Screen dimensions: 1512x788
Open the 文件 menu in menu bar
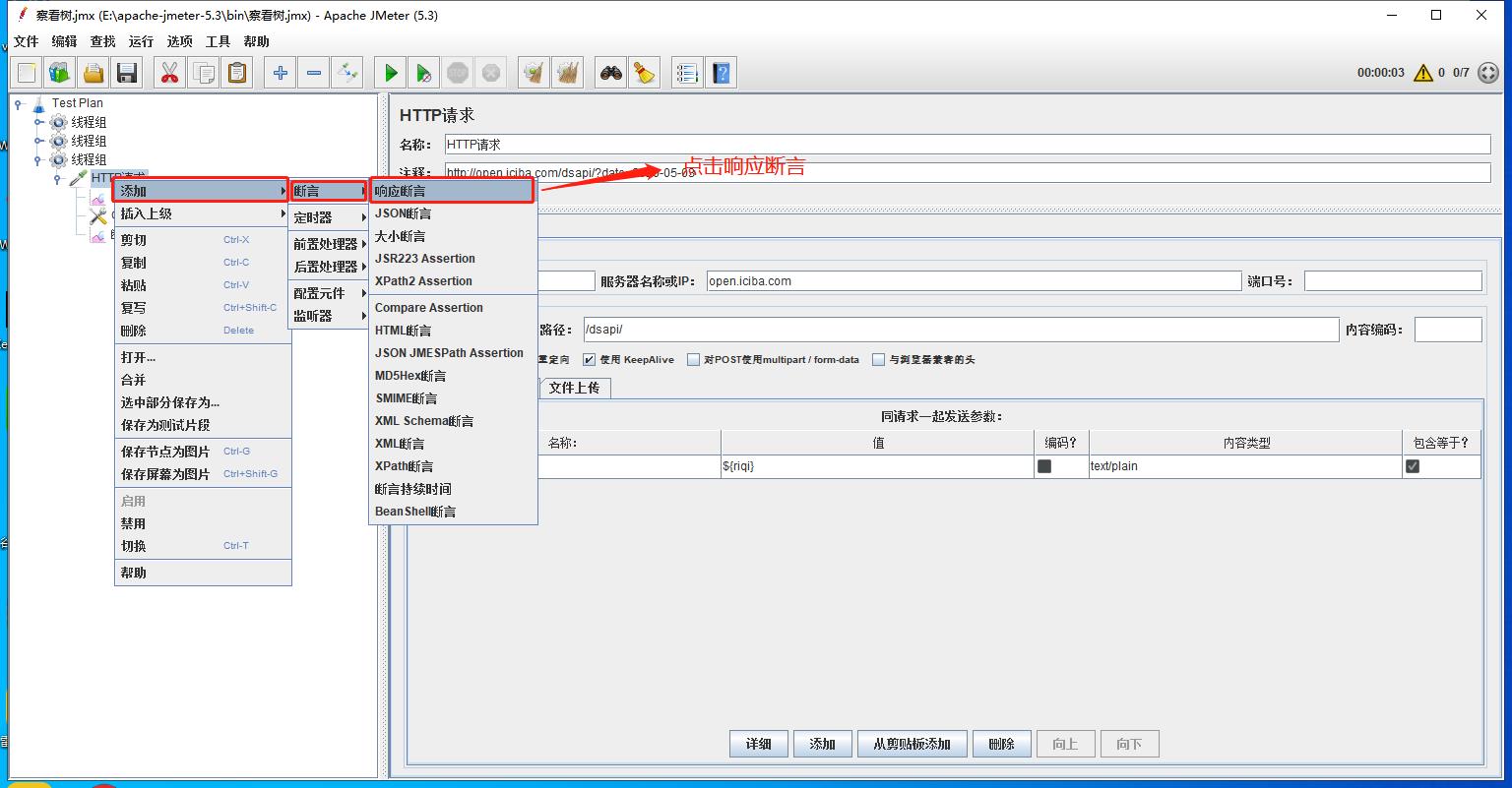point(26,41)
